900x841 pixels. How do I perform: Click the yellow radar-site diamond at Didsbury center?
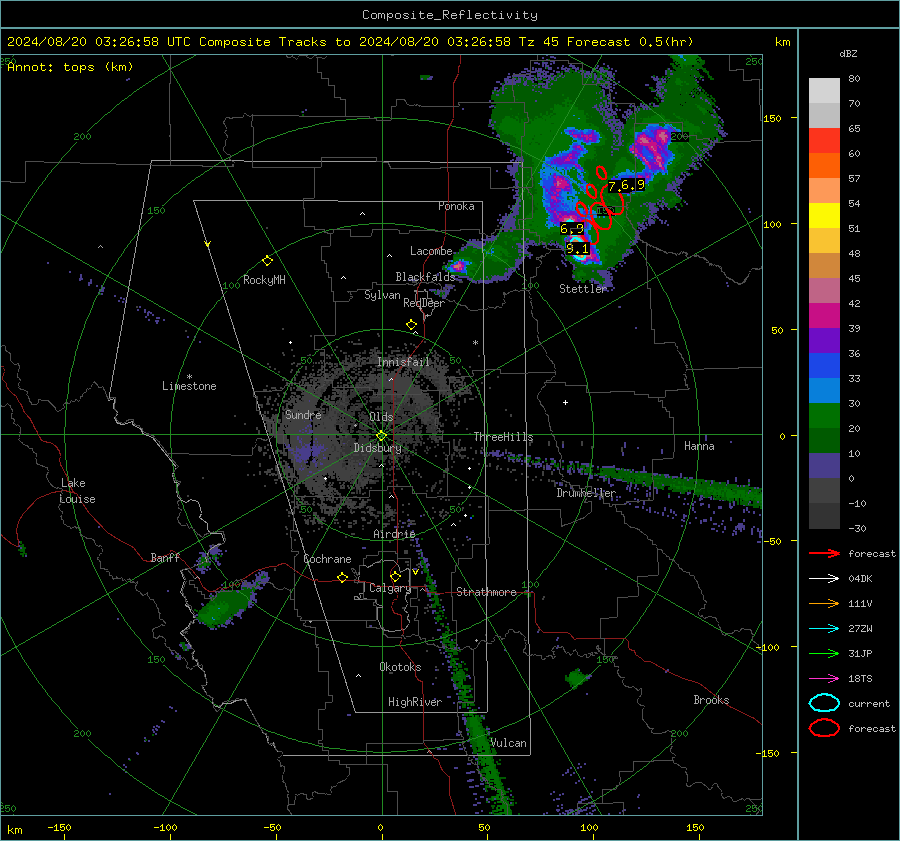coord(382,436)
